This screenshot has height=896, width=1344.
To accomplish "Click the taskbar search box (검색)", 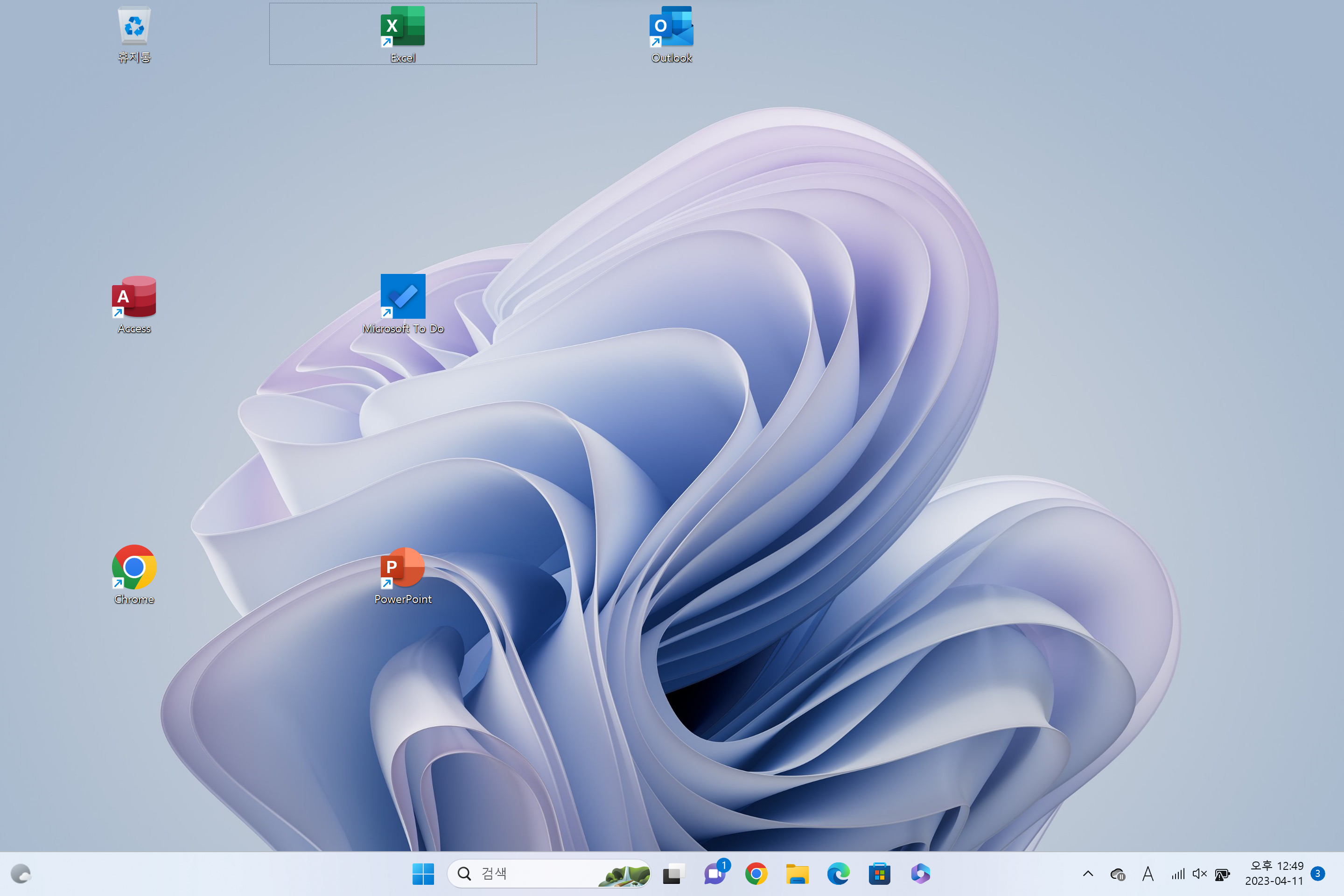I will click(x=532, y=874).
